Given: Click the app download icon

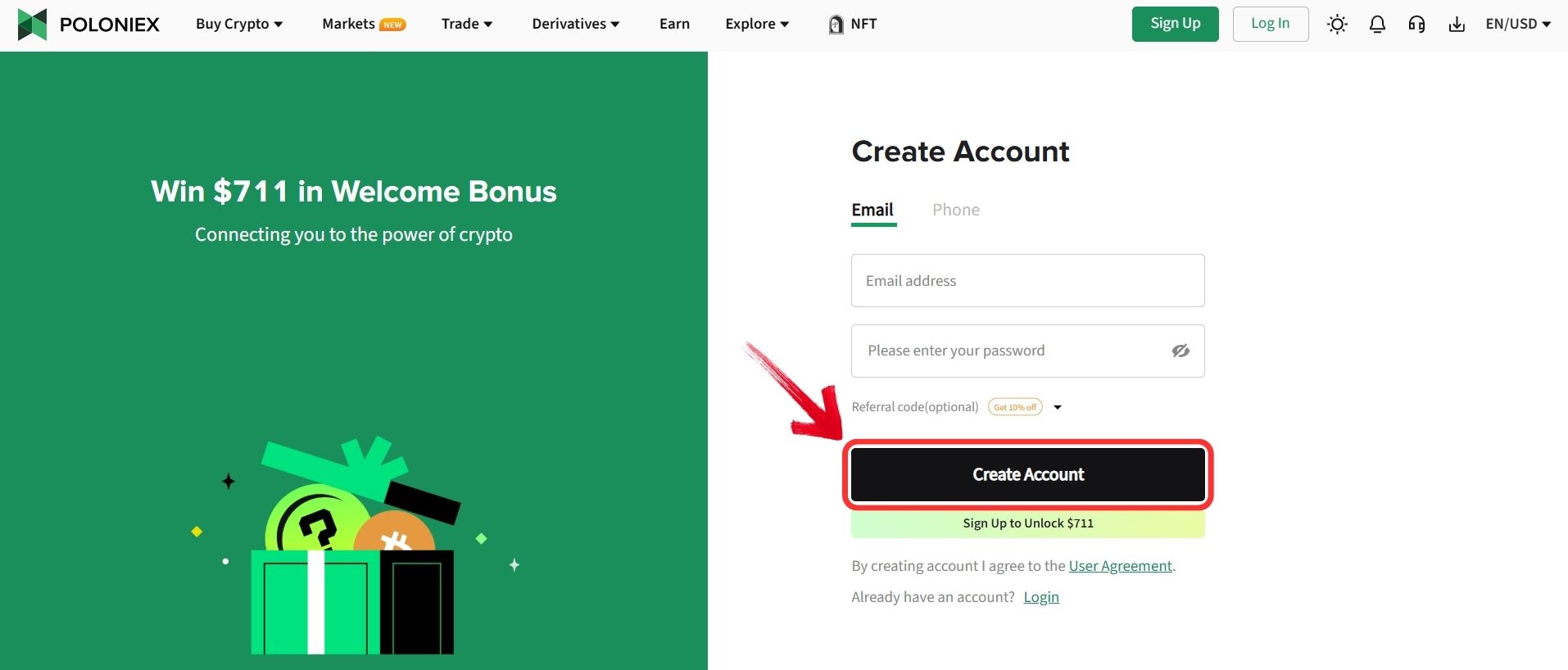Looking at the screenshot, I should pos(1457,24).
